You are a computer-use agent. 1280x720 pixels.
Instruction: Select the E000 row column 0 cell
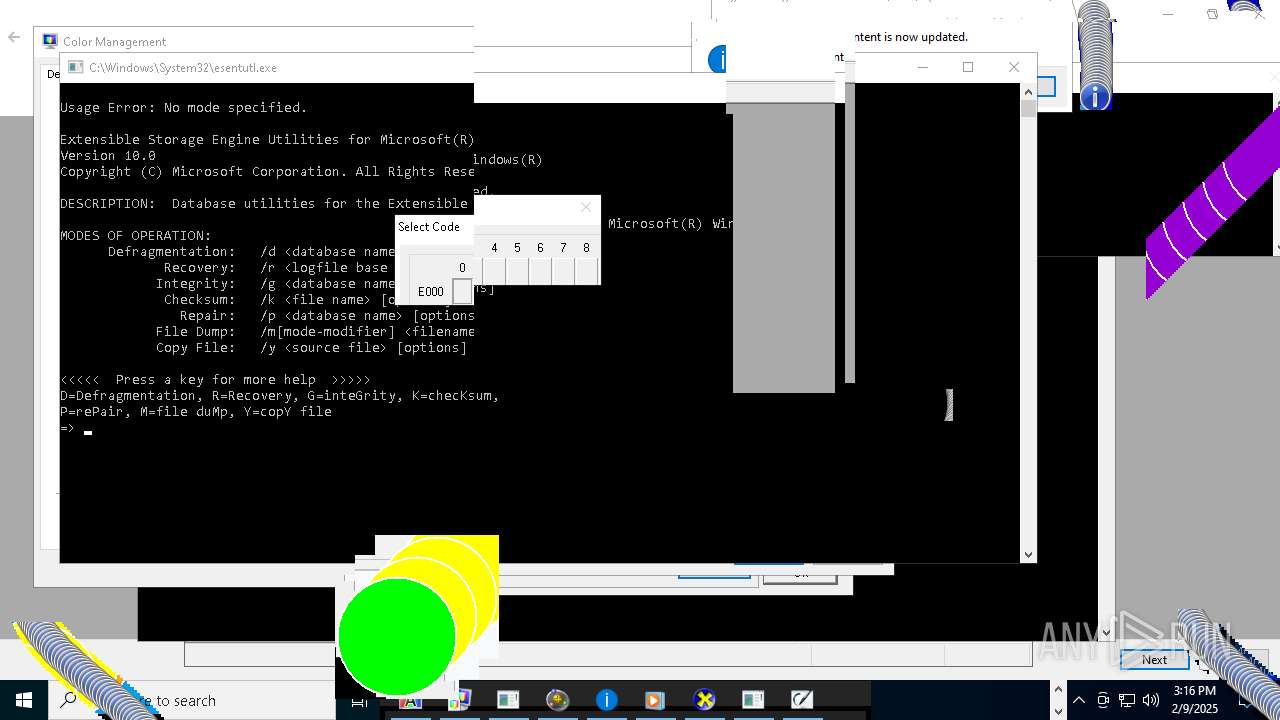tap(462, 292)
